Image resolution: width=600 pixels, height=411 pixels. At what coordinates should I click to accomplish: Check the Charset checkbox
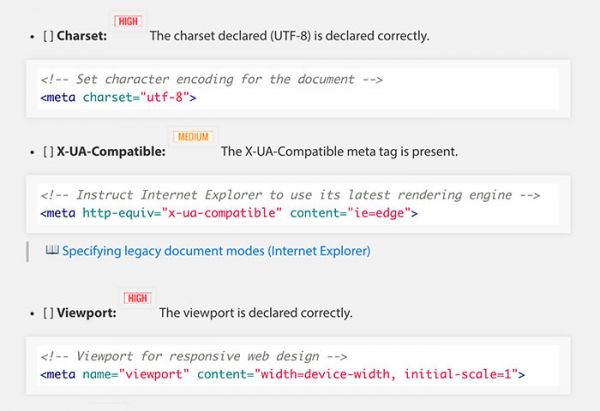coord(49,36)
